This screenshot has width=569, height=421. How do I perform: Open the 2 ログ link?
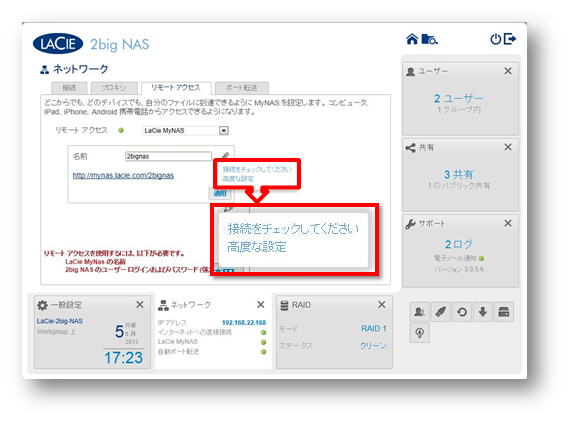pyautogui.click(x=459, y=244)
